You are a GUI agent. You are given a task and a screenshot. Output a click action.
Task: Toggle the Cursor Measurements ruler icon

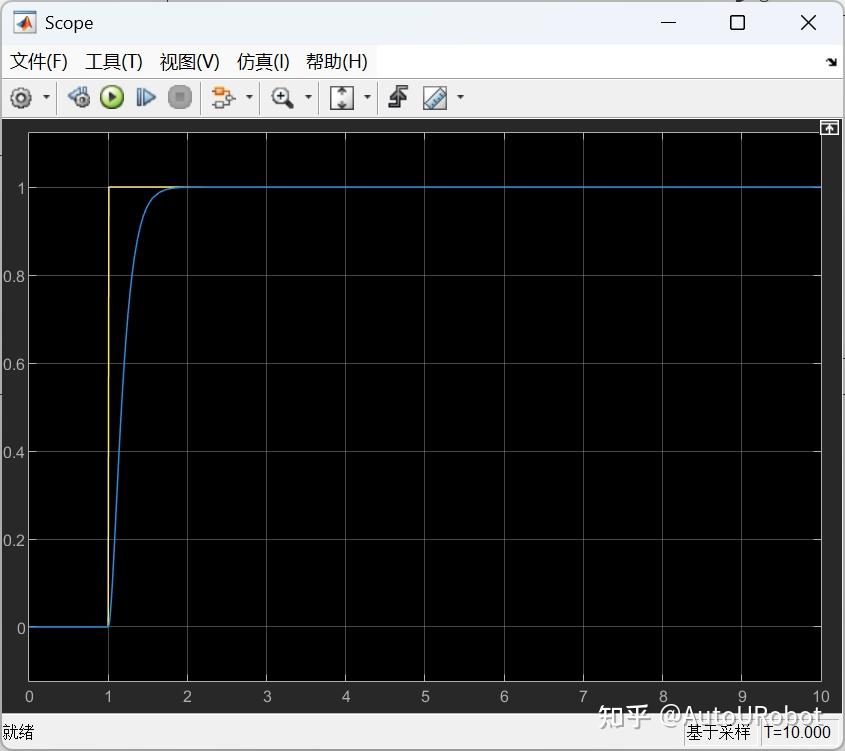435,98
